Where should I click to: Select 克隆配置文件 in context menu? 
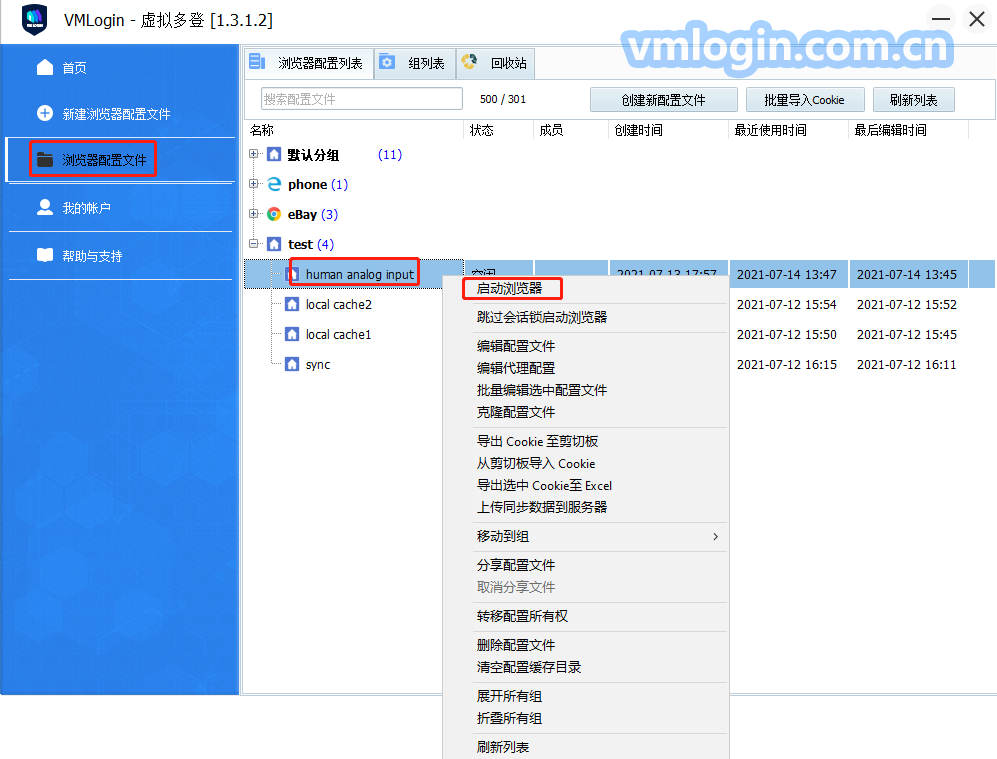(x=516, y=412)
